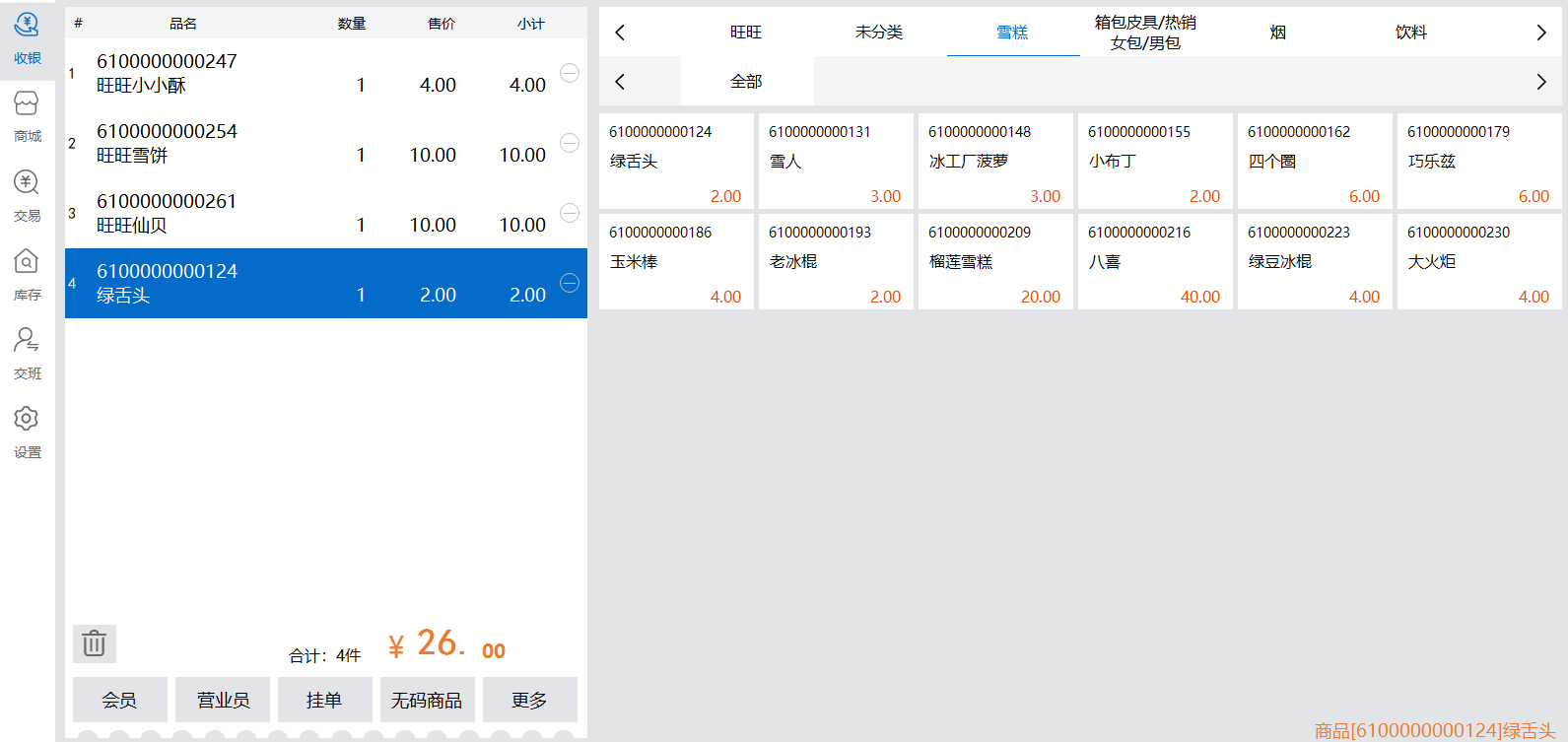Viewport: 1568px width, 742px height.
Task: Add 玉米棒 product card to cart
Action: click(x=676, y=262)
